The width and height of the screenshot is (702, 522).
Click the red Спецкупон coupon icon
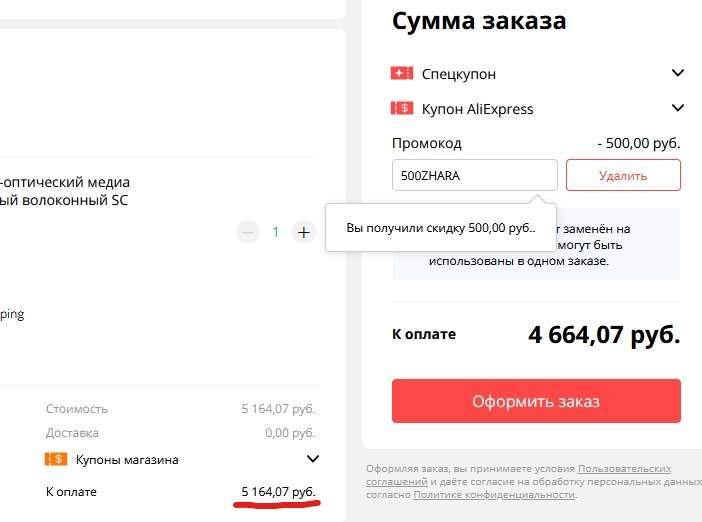tap(402, 73)
